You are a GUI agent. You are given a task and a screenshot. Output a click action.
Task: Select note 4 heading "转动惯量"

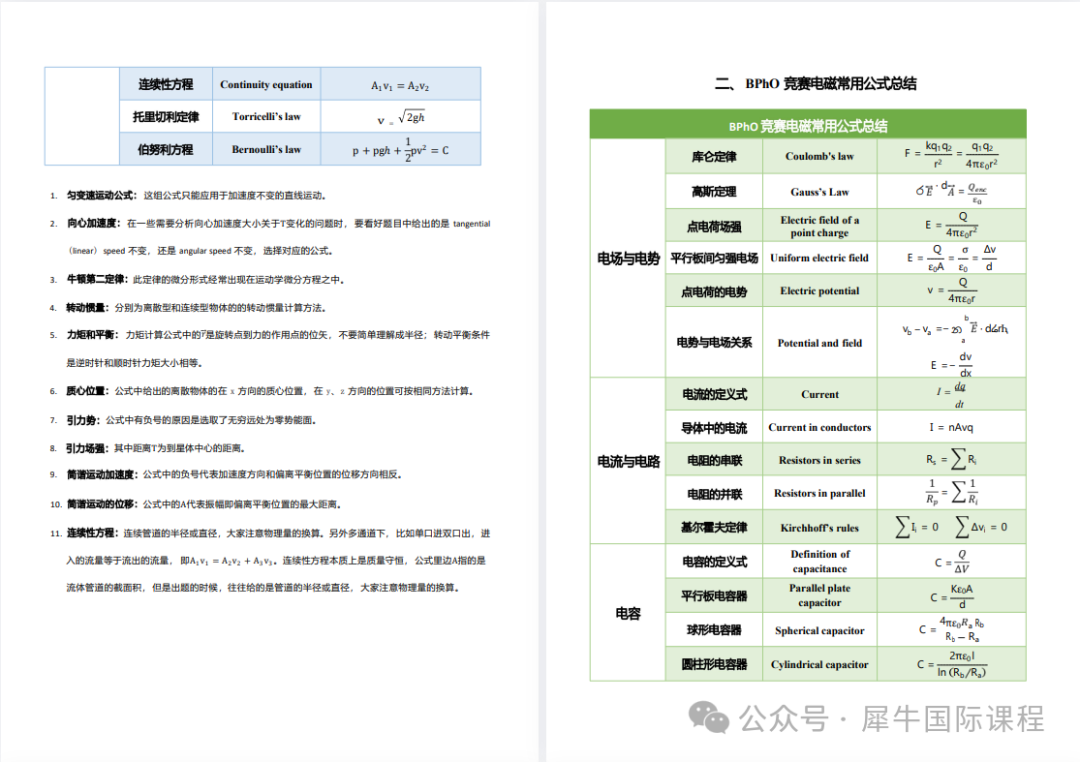[87, 307]
